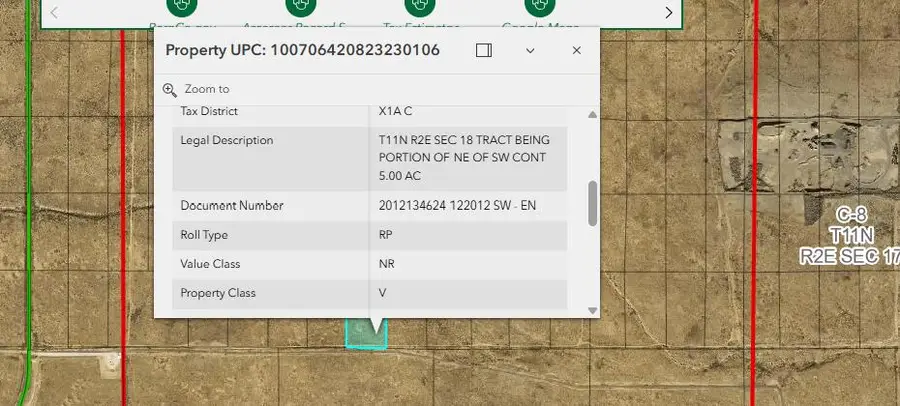Click the C-8 T11N R2E SEC 17 map label
The height and width of the screenshot is (406, 900).
click(851, 235)
